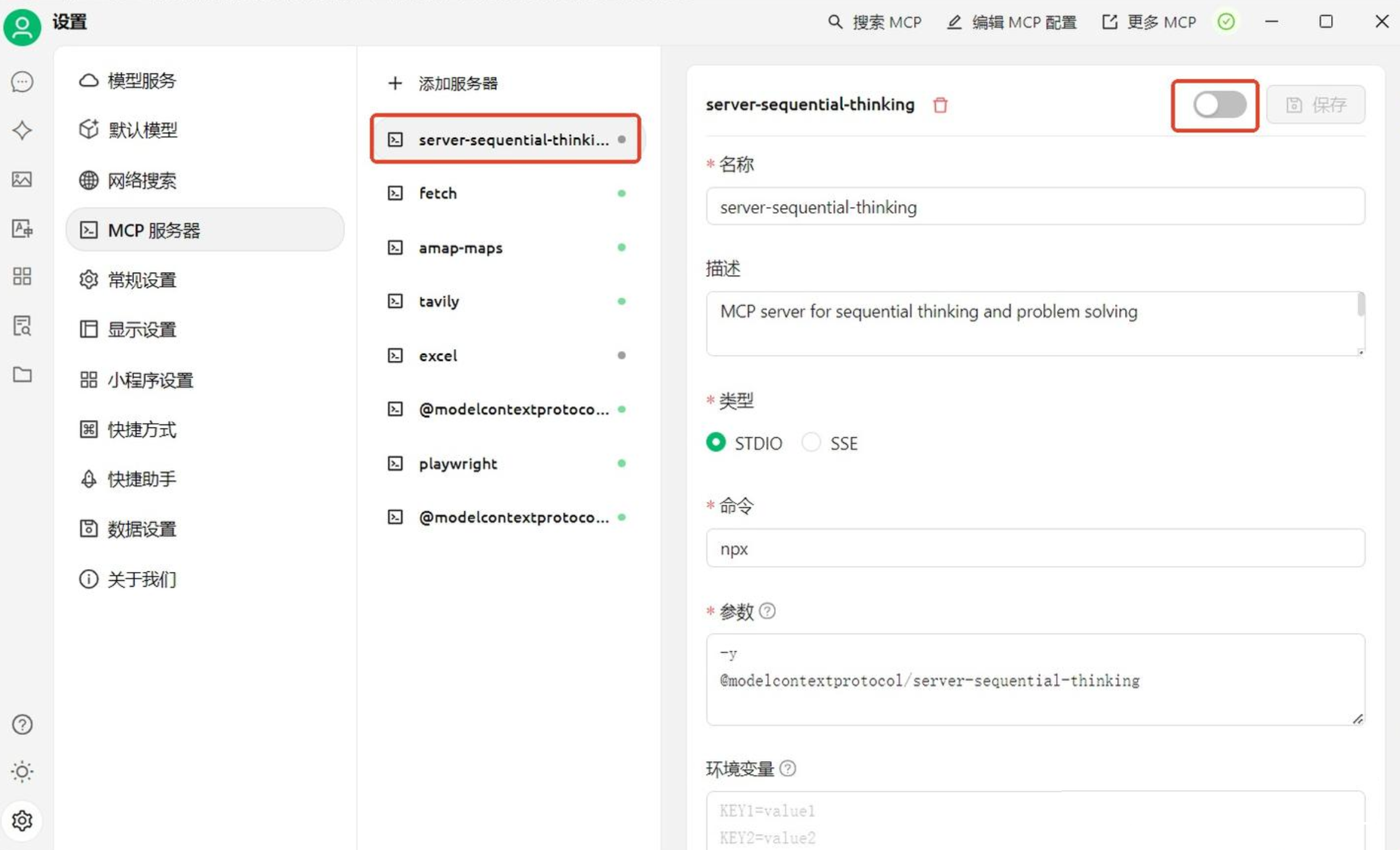Delete server with red trash icon

pyautogui.click(x=939, y=105)
